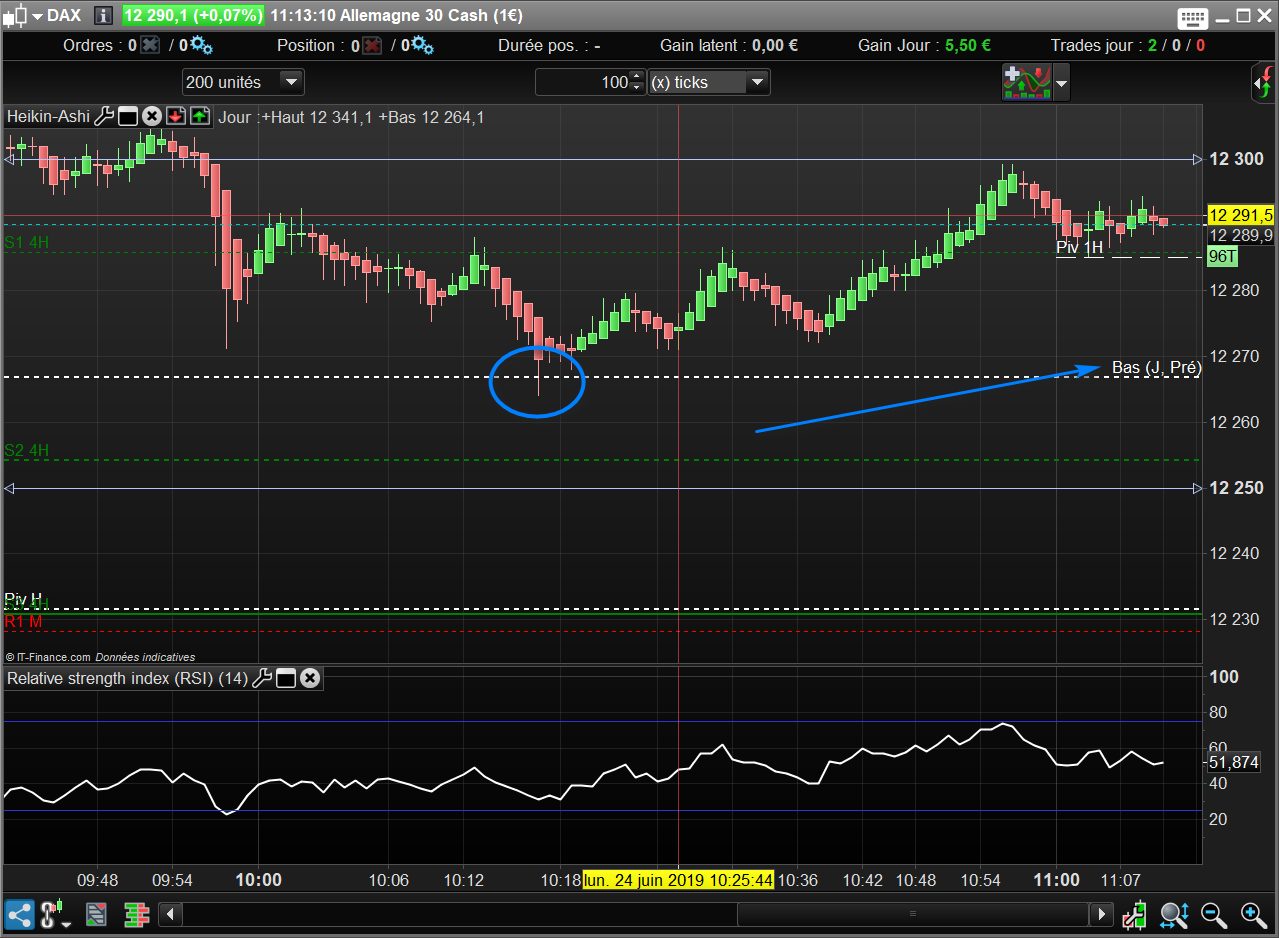Click the +Haut 12 341,1 readout

pos(317,117)
